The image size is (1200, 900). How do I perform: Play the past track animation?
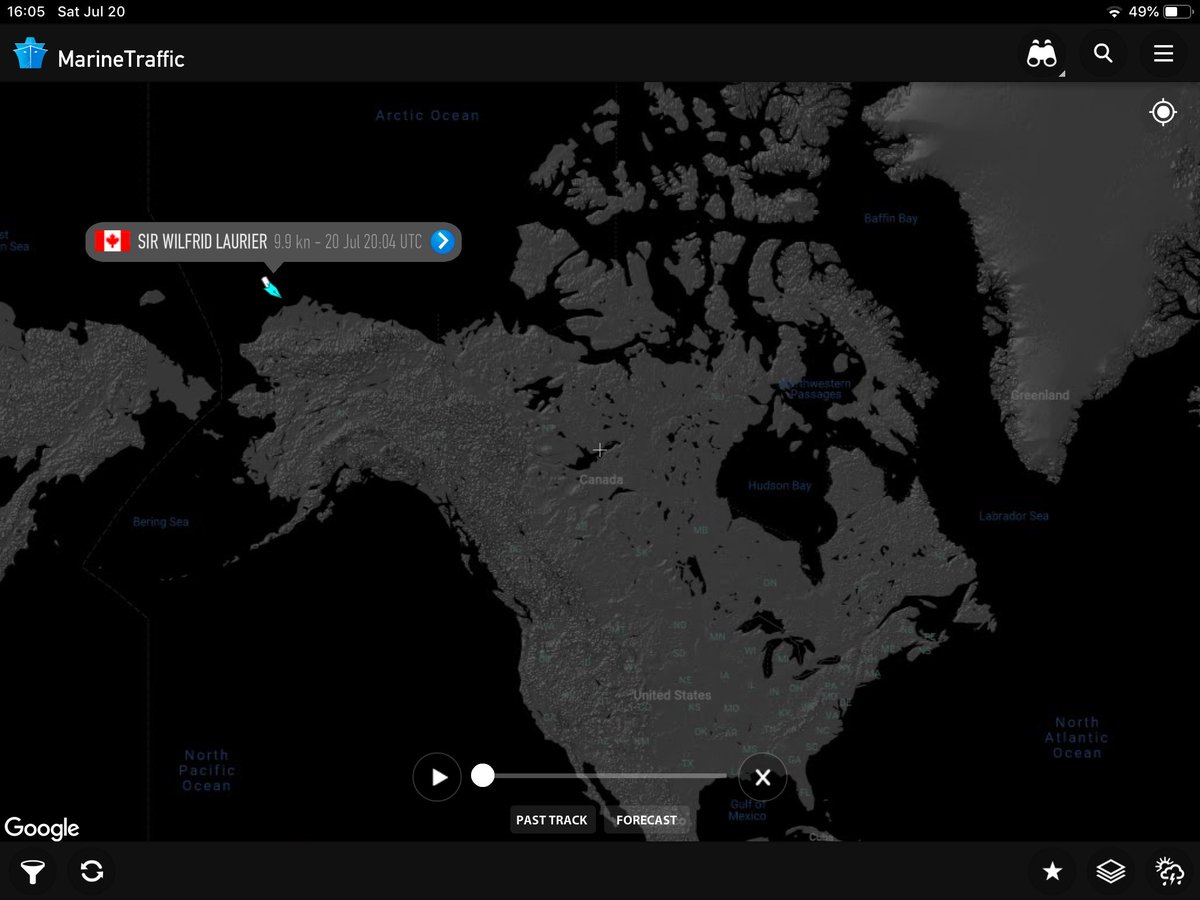(437, 776)
